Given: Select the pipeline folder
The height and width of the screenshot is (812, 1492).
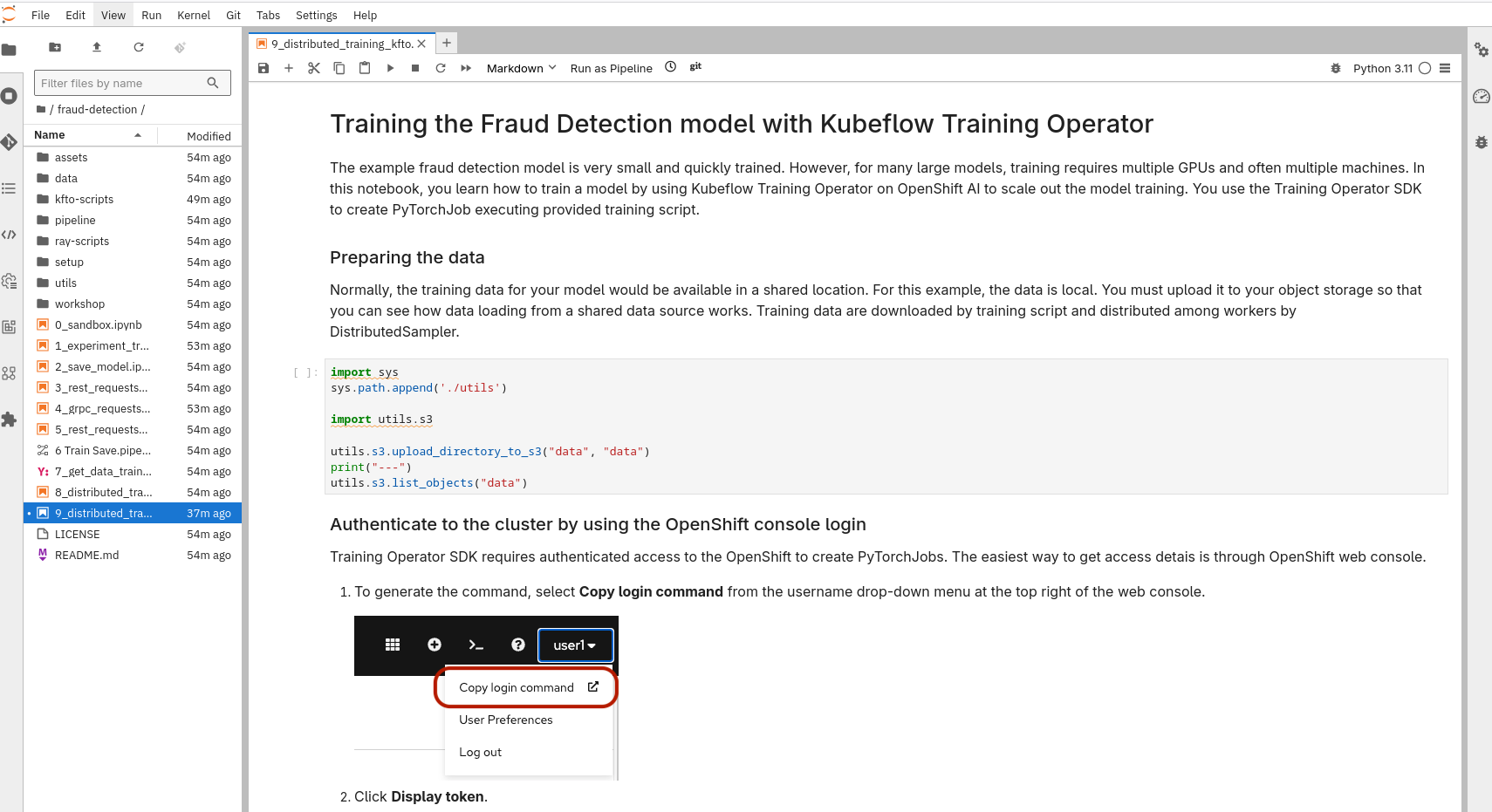Looking at the screenshot, I should 133,221.
